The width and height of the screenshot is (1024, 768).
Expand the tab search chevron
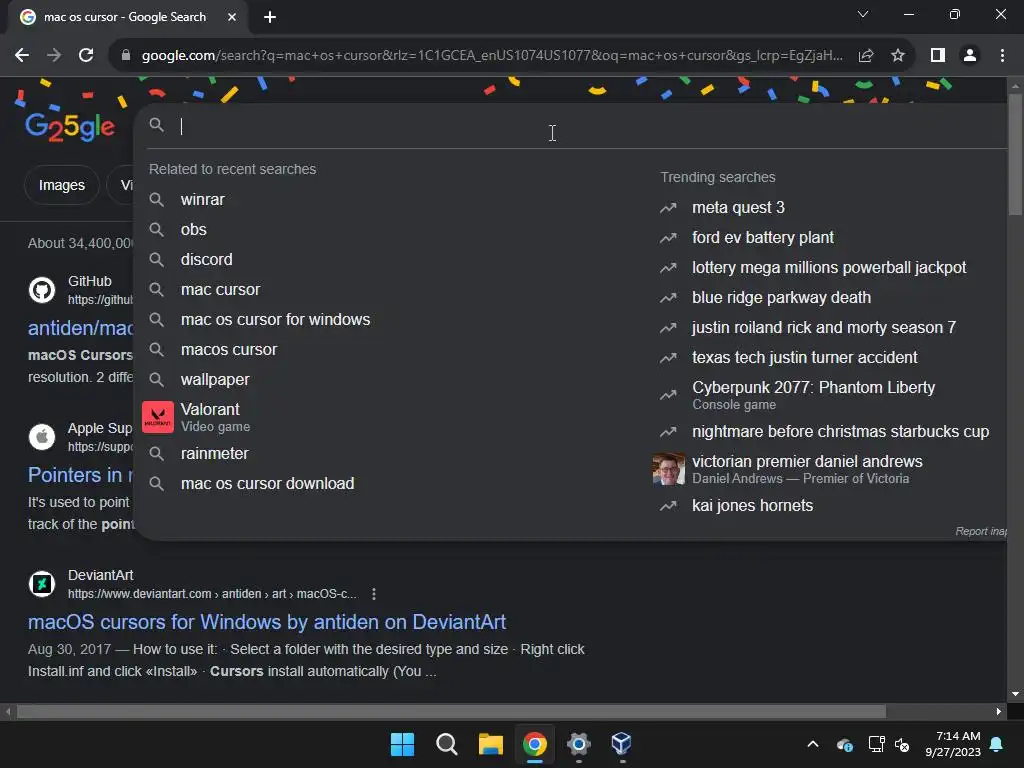click(x=863, y=14)
